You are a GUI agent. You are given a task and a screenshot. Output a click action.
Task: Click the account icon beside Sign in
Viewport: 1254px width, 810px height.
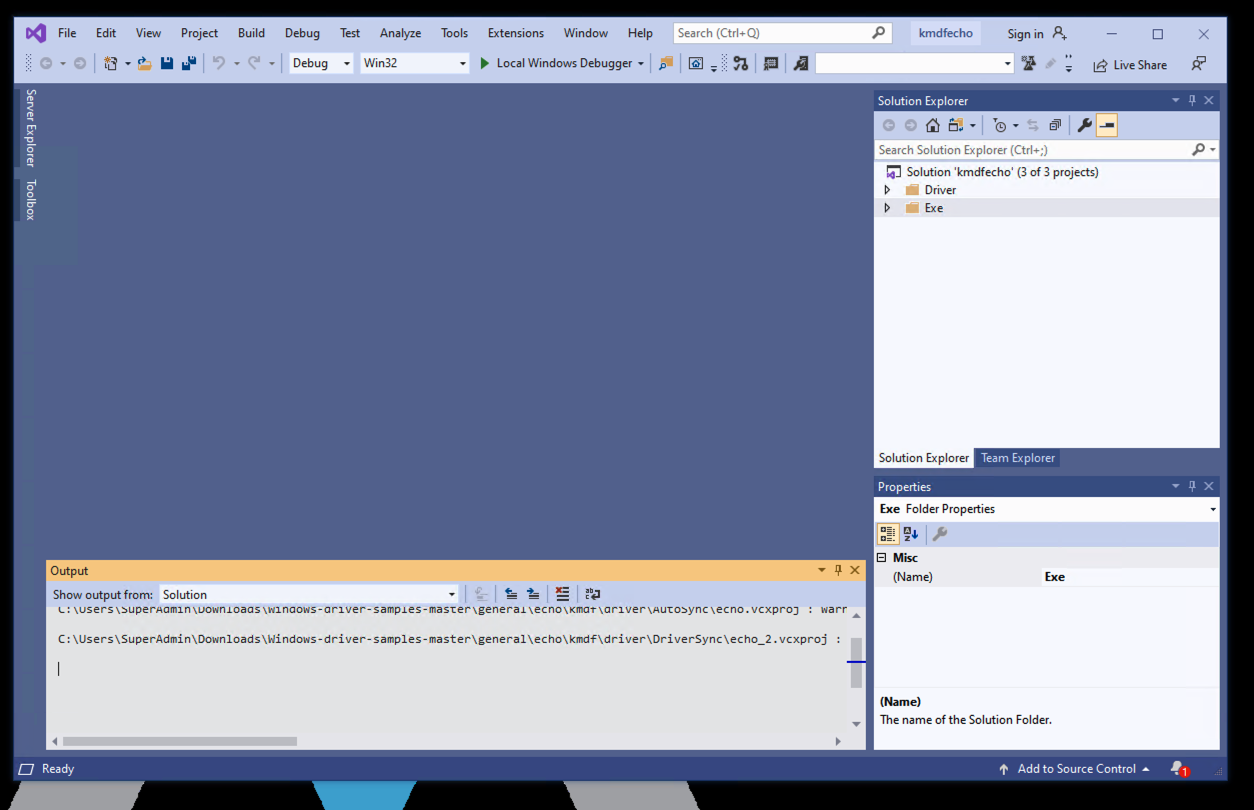coord(1060,33)
